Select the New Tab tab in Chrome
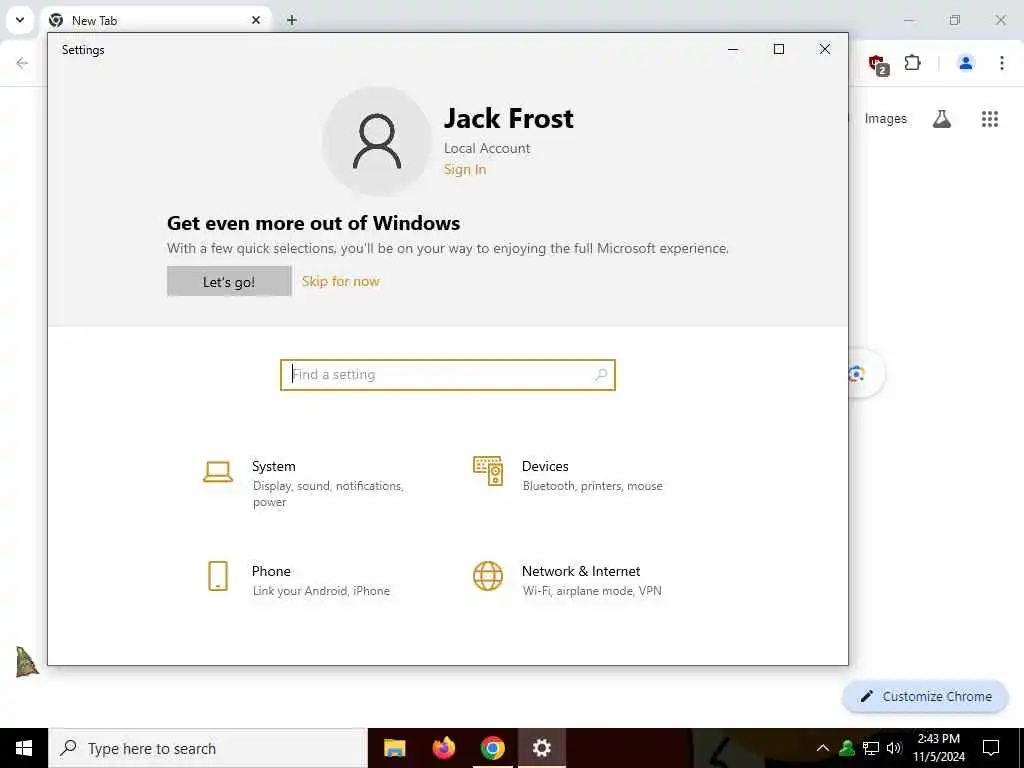 tap(156, 20)
